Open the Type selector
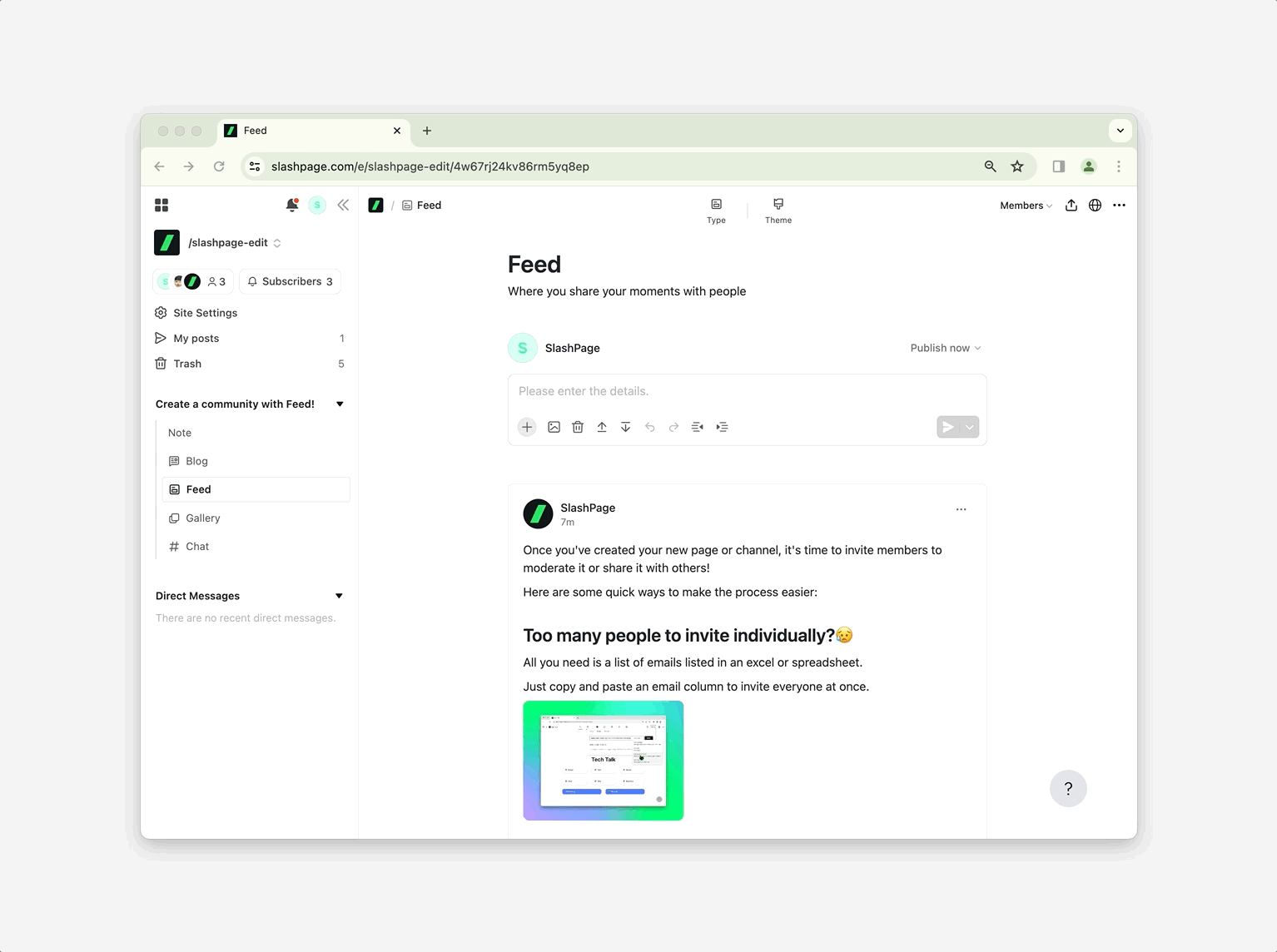The height and width of the screenshot is (952, 1277). [x=716, y=211]
